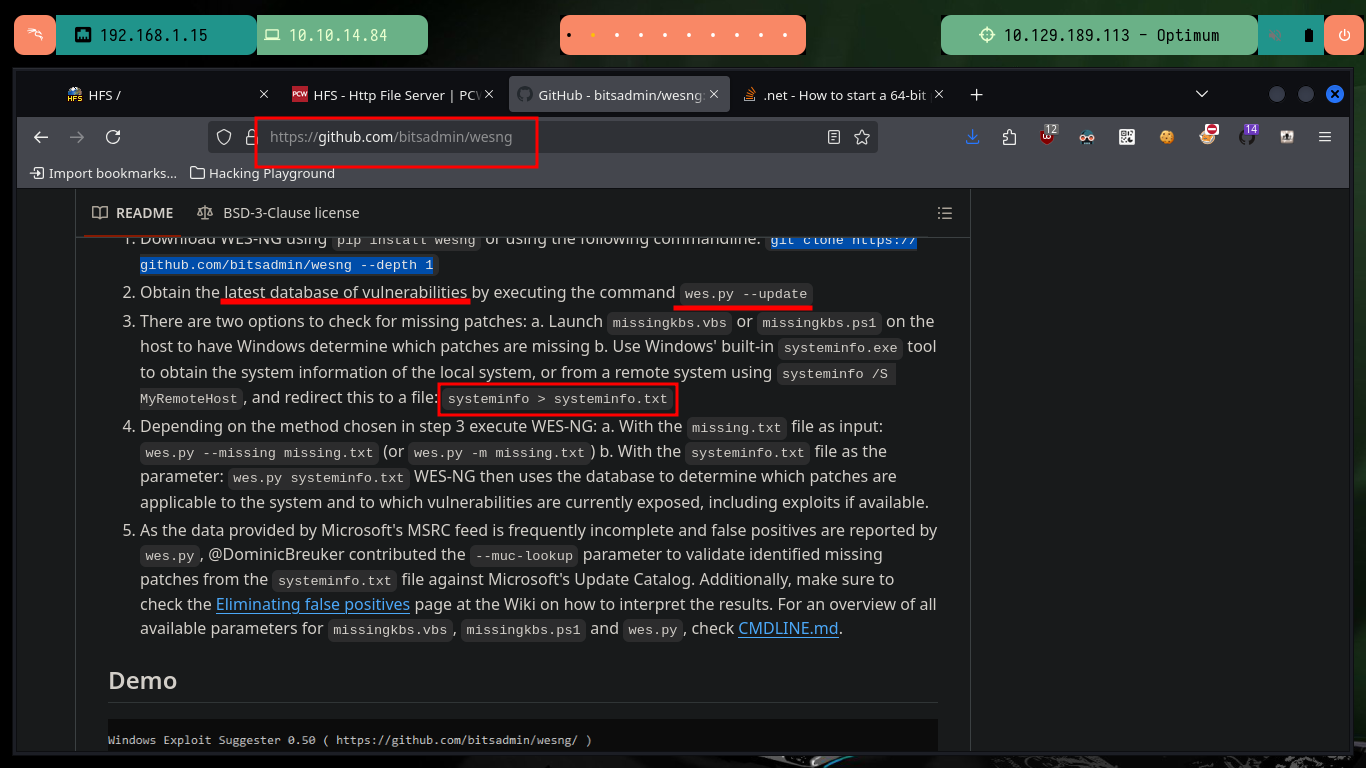Click the systeminfo /S code text
This screenshot has width=1366, height=768.
[x=836, y=374]
